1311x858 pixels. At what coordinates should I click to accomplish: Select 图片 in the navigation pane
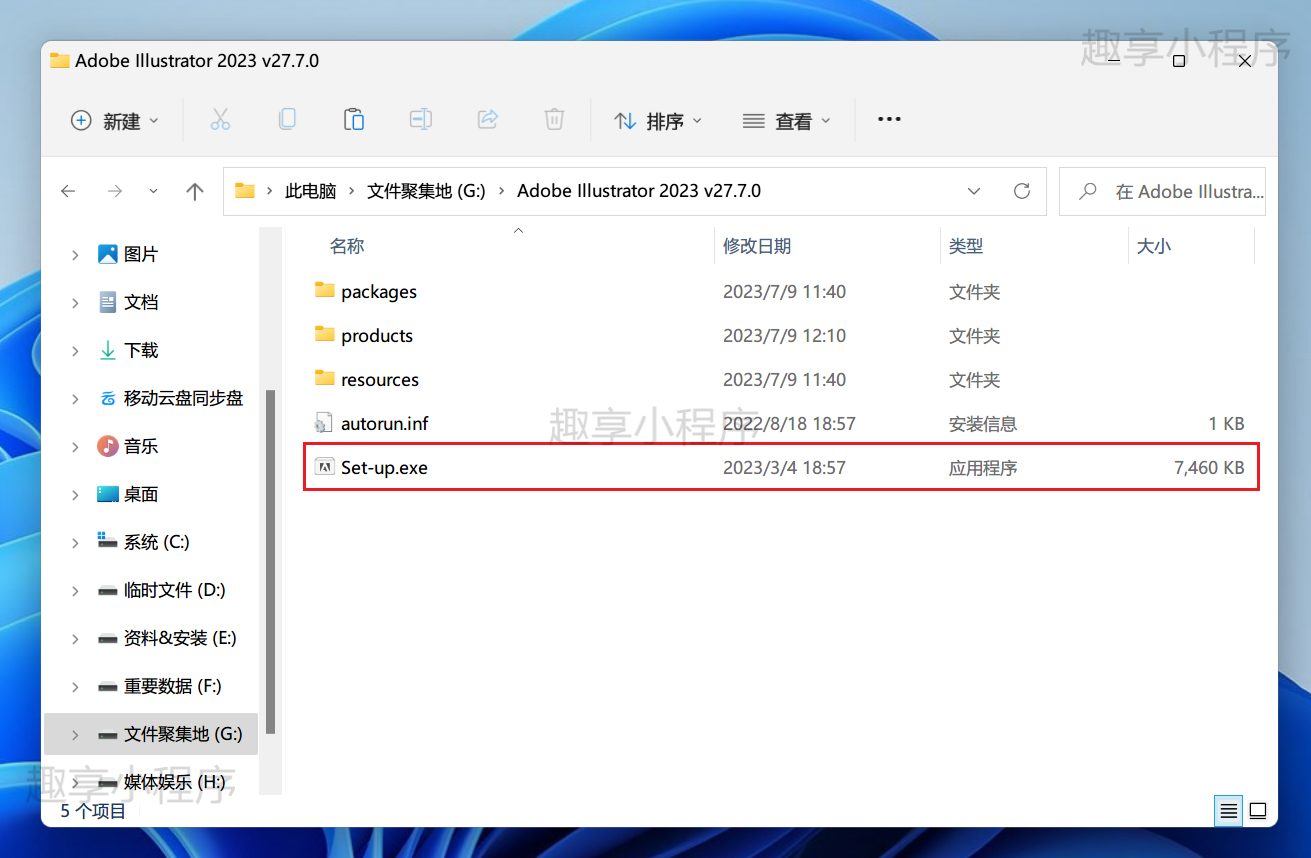tap(141, 254)
